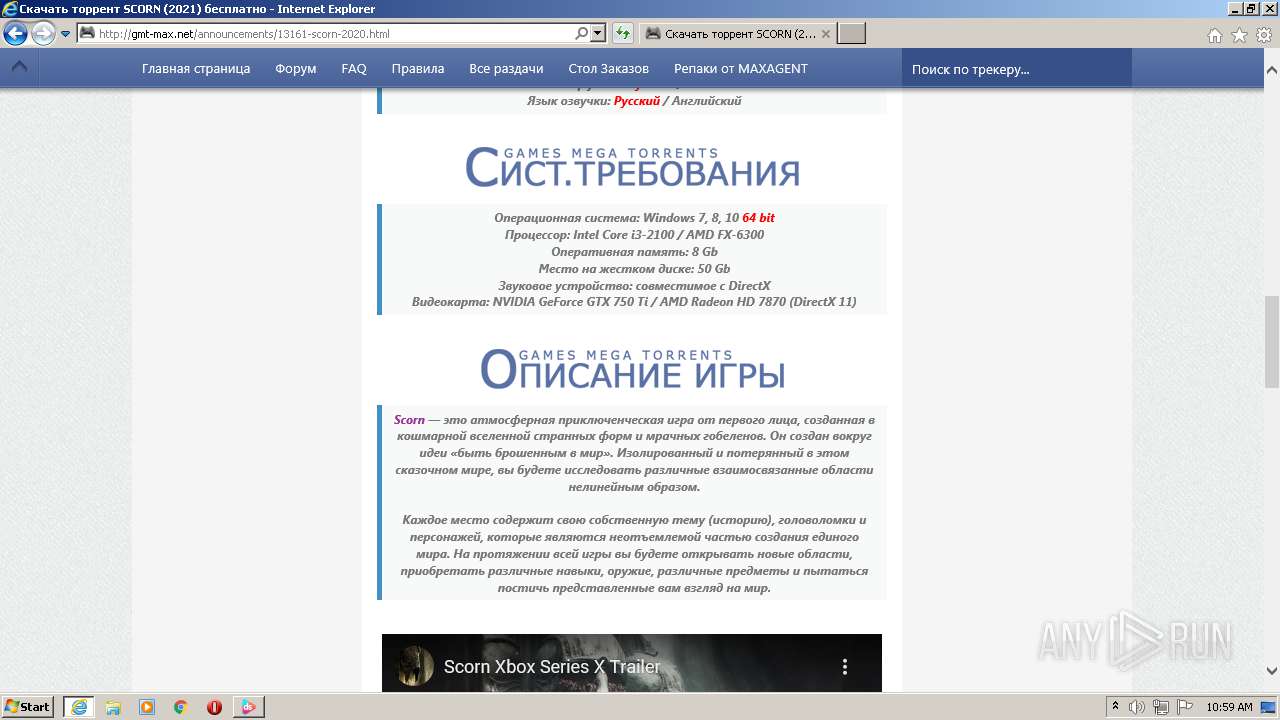Open the video's three-dot options menu
Viewport: 1280px width, 720px height.
(845, 666)
